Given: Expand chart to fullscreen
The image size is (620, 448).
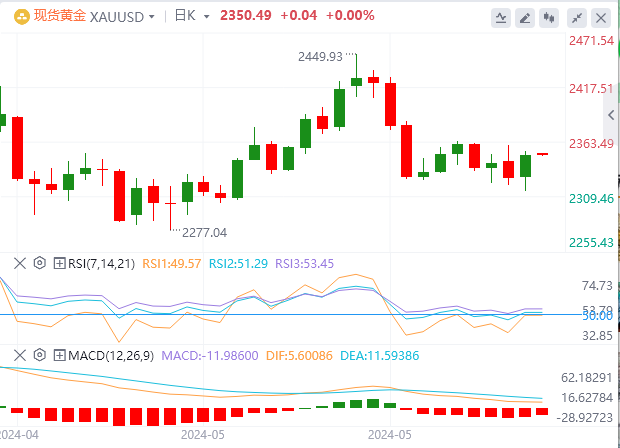Looking at the screenshot, I should pyautogui.click(x=577, y=16).
